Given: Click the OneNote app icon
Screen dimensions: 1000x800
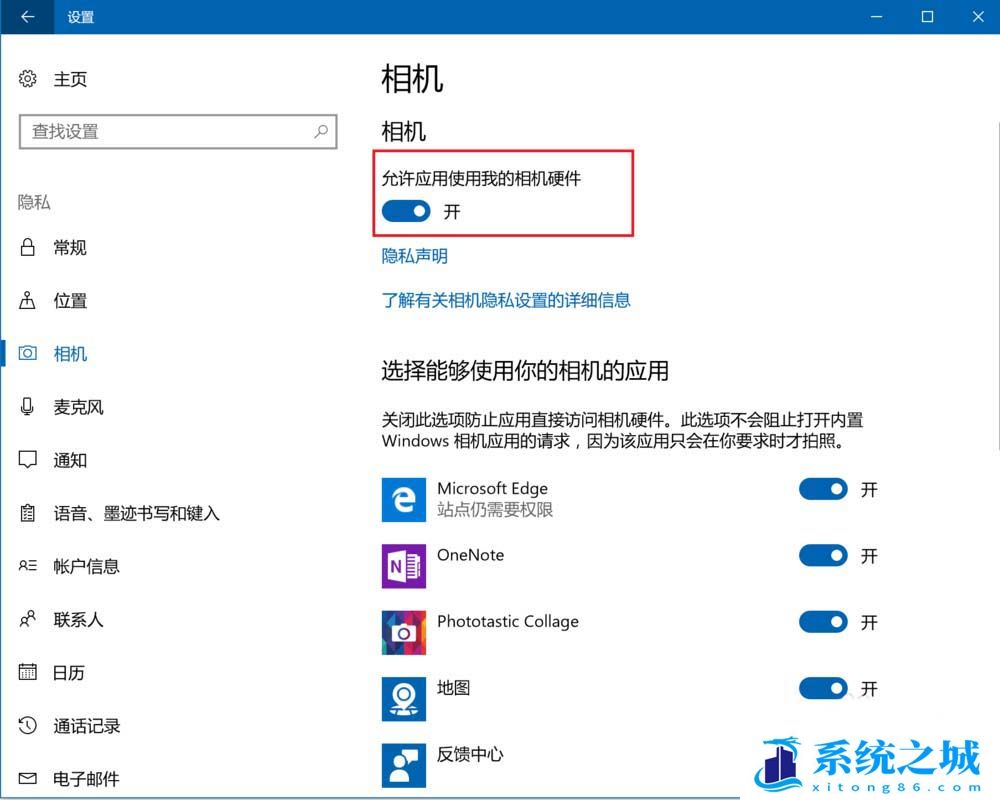Looking at the screenshot, I should (x=404, y=566).
